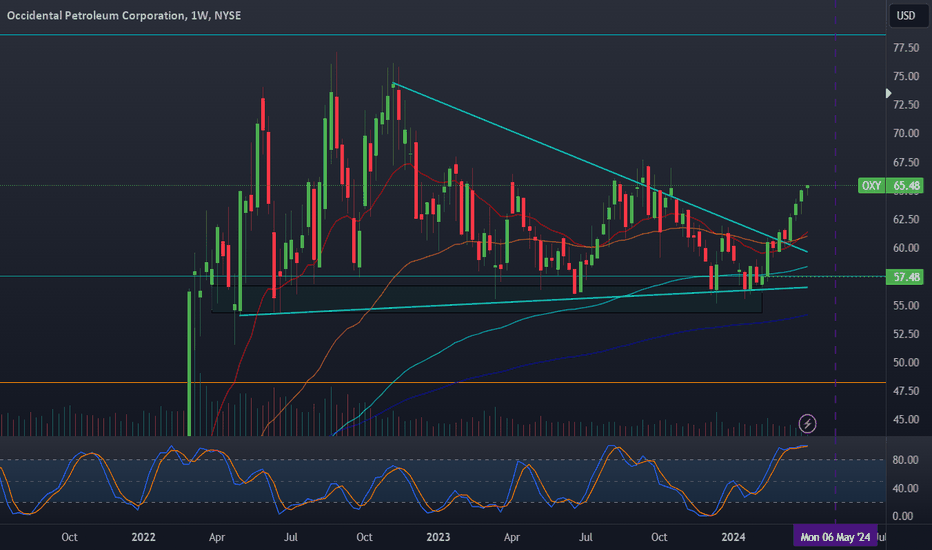Open the USD currency selector

click(906, 15)
